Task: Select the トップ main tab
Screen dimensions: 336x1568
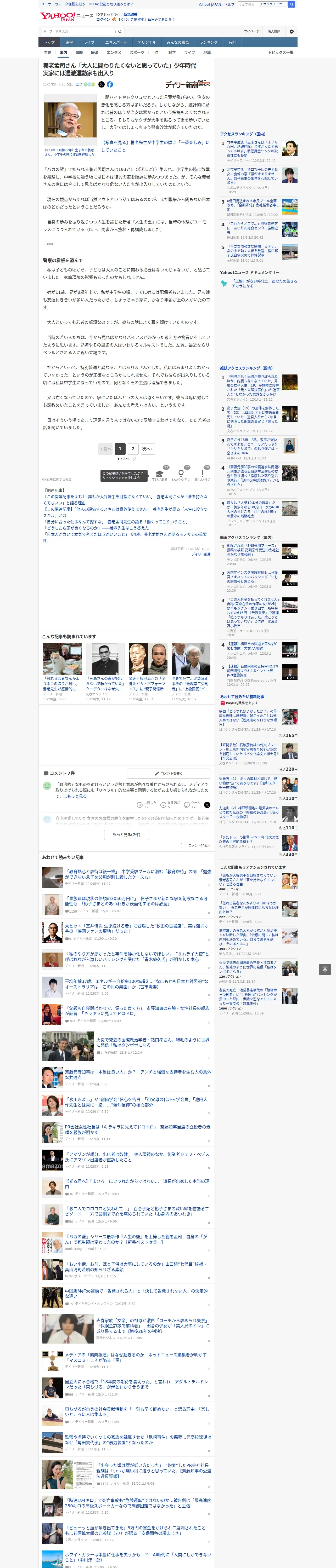Action: (x=49, y=42)
